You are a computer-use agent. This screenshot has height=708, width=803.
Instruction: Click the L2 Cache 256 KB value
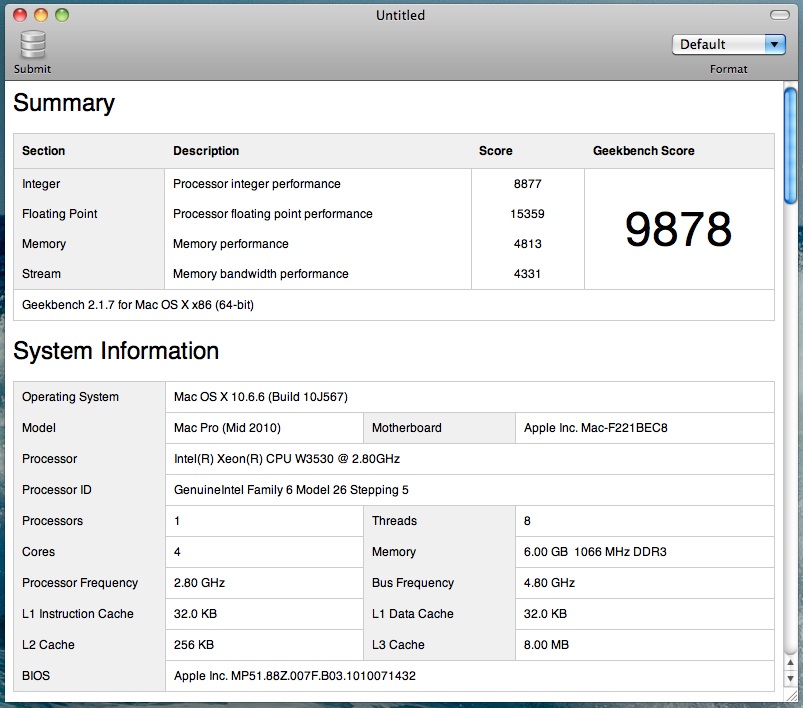tap(194, 644)
